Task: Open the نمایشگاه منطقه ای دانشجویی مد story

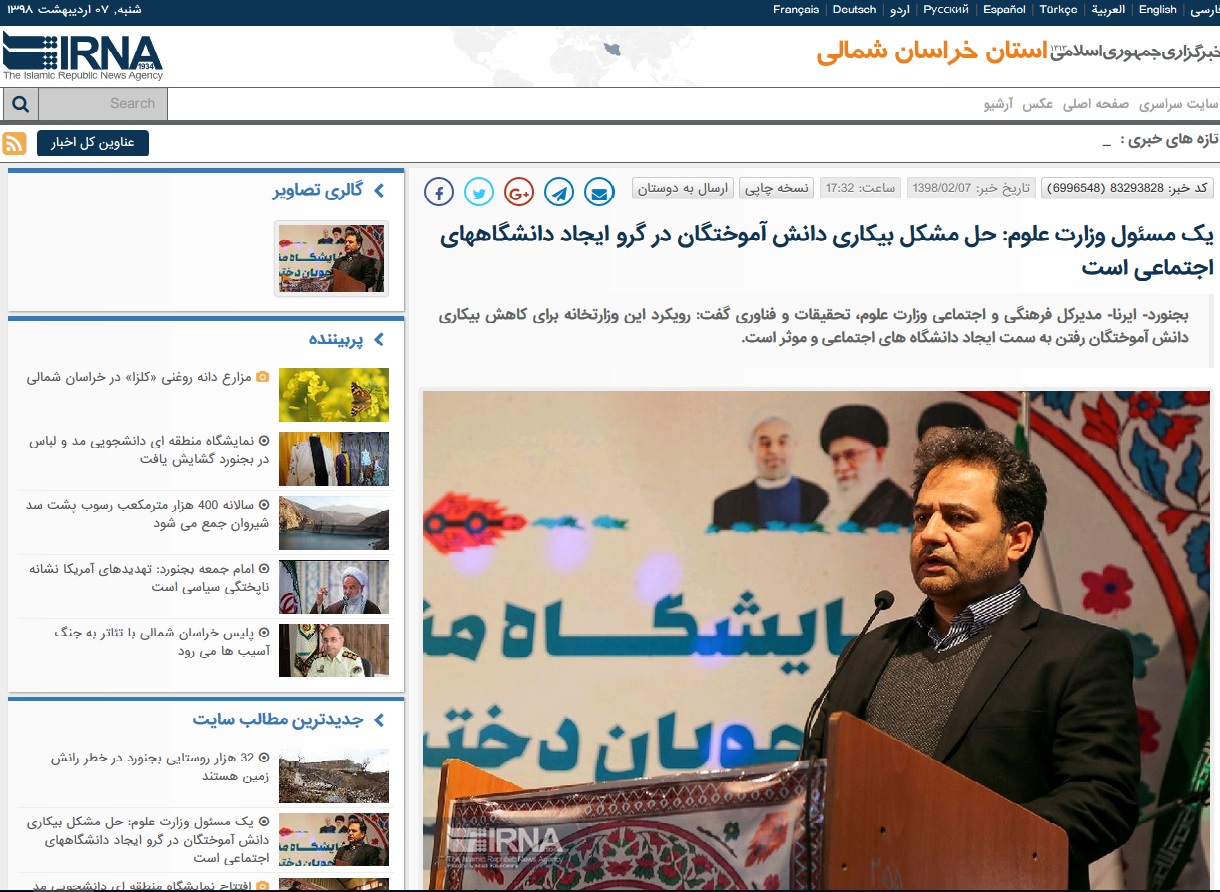Action: (x=149, y=450)
